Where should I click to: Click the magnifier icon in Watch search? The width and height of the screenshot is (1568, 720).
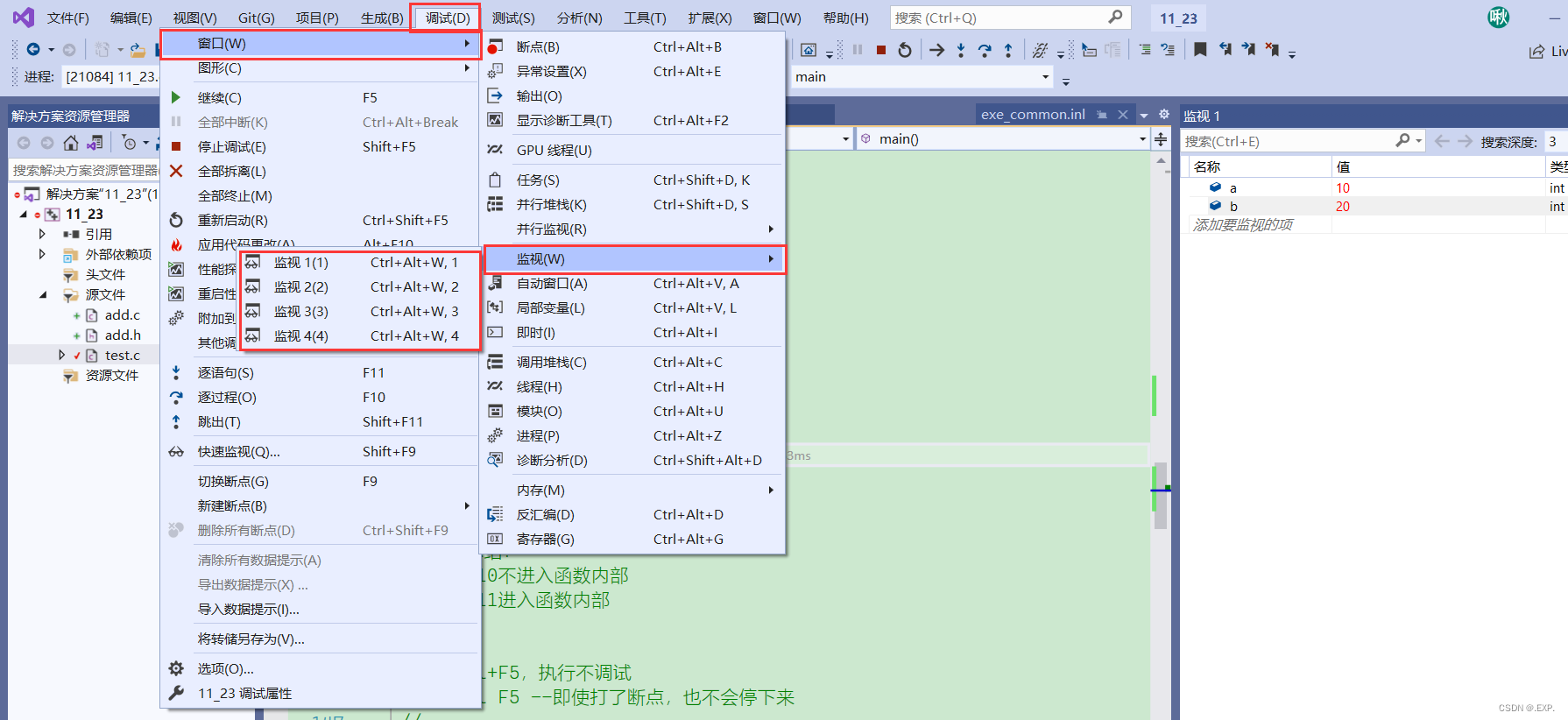tap(1402, 140)
